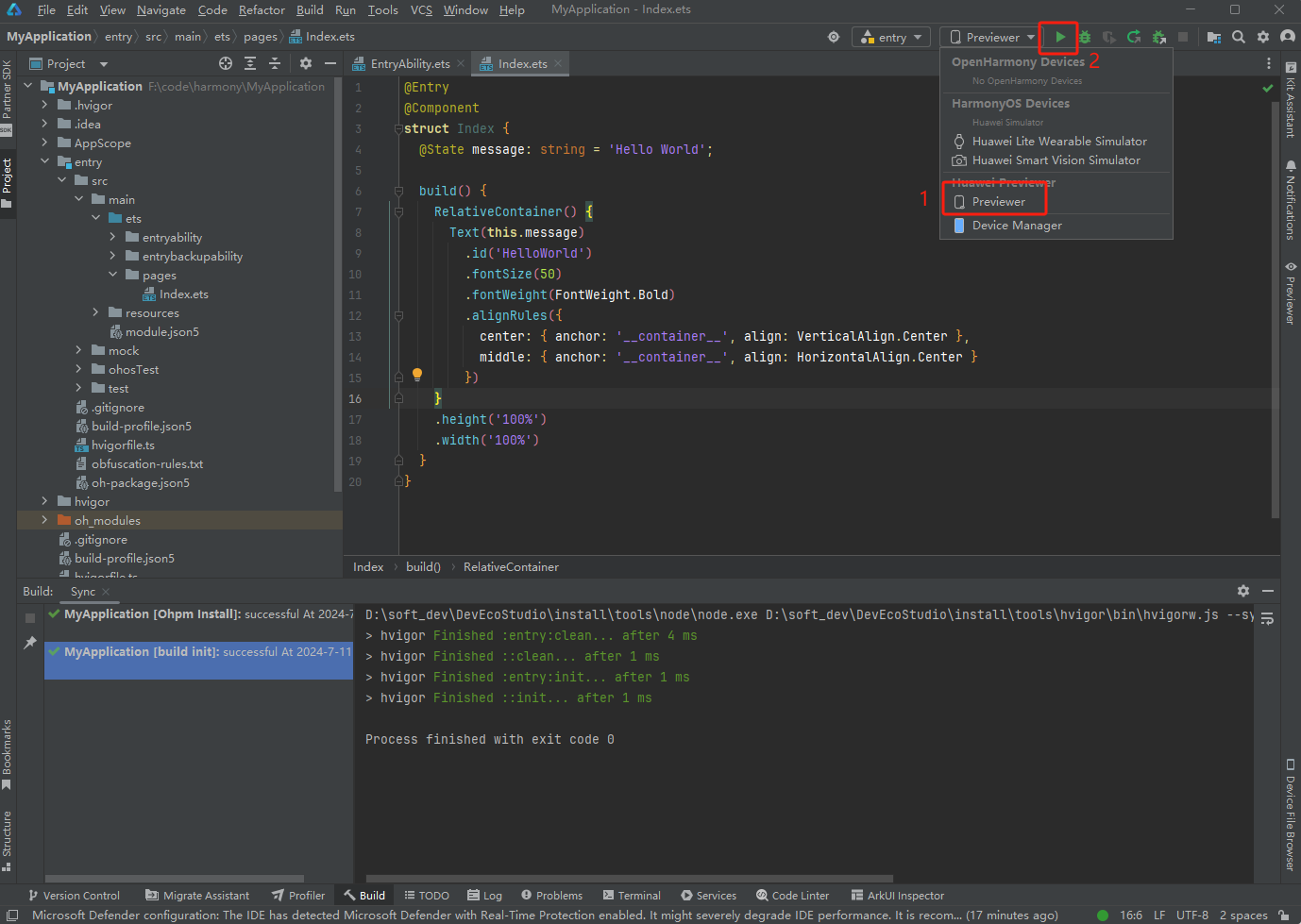Click the Stop square icon in toolbar

(1183, 37)
